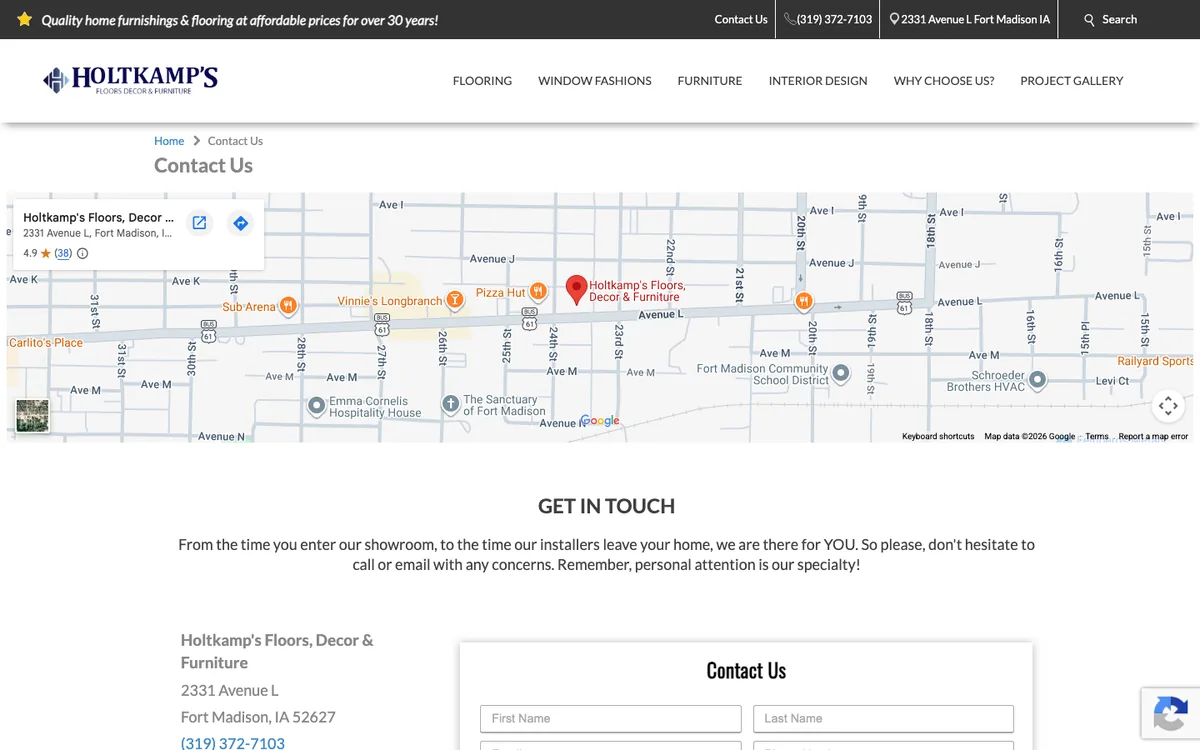Click the 2331 Avenue L address line below the business name
The width and height of the screenshot is (1200, 750).
tap(230, 690)
